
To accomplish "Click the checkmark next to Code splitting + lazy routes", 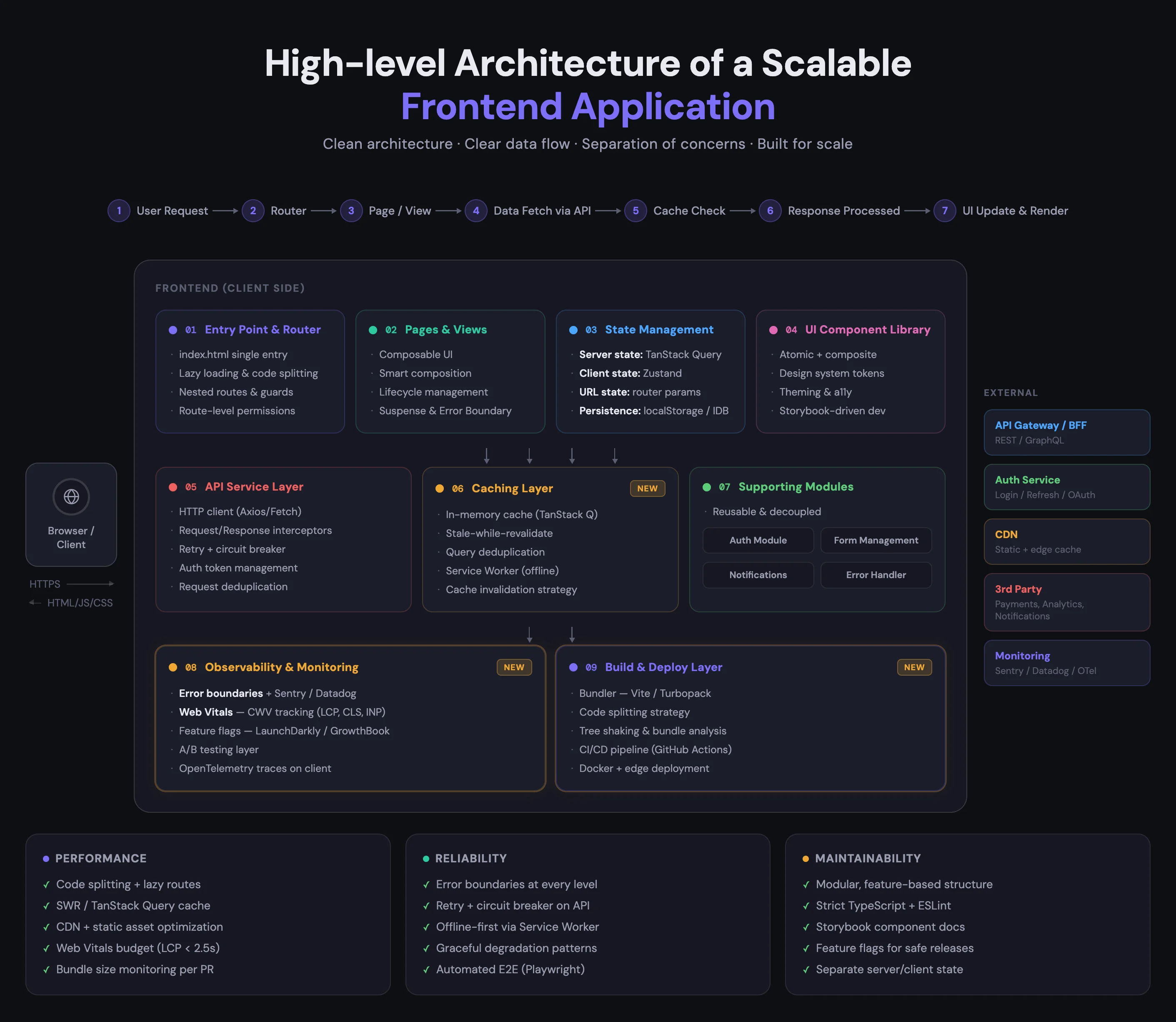I will (x=46, y=885).
